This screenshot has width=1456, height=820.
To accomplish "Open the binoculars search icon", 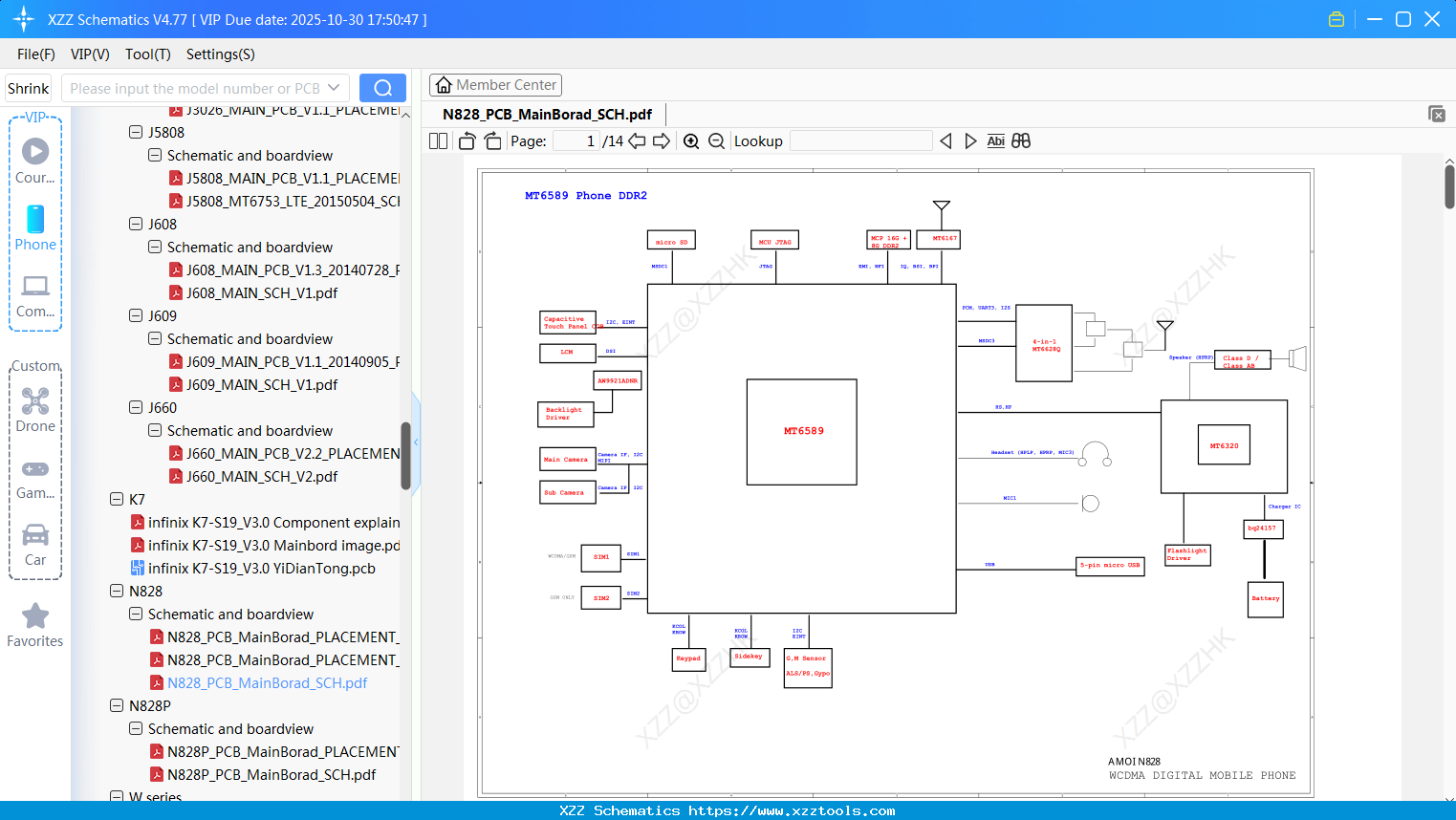I will tap(1021, 141).
